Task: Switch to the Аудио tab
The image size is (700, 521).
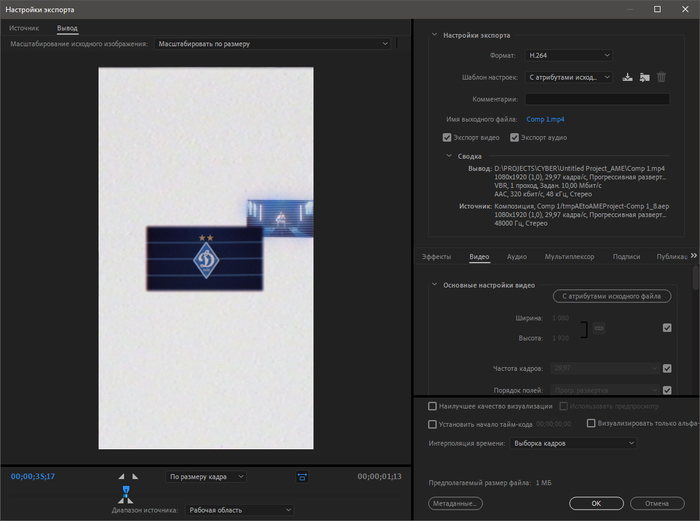Action: point(517,257)
